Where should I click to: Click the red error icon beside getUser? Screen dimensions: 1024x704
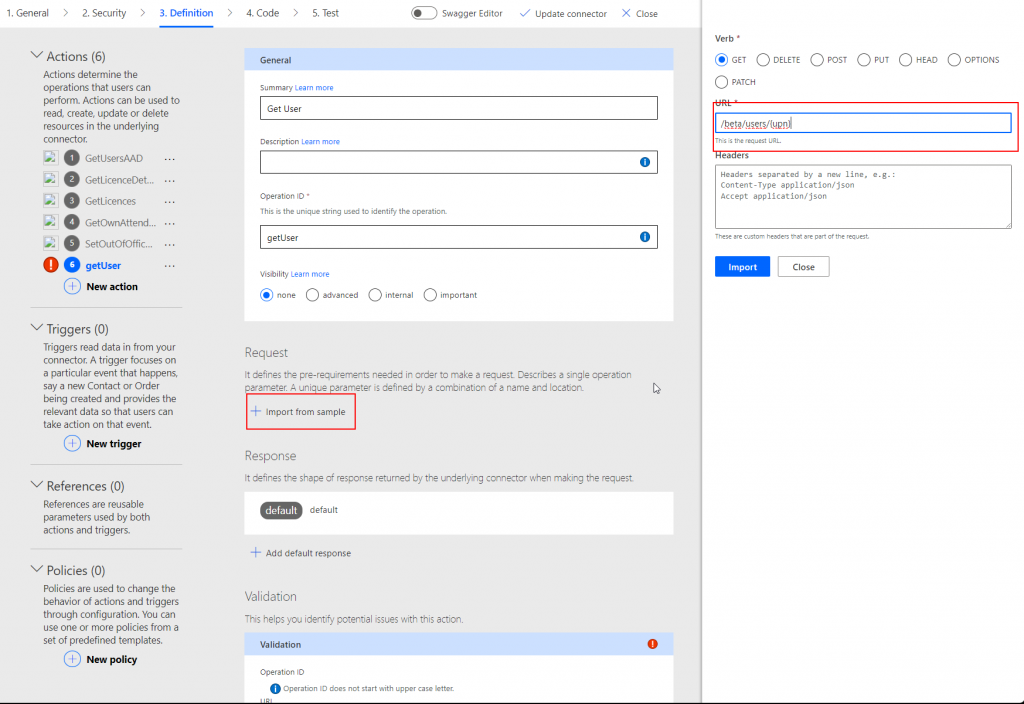[51, 265]
